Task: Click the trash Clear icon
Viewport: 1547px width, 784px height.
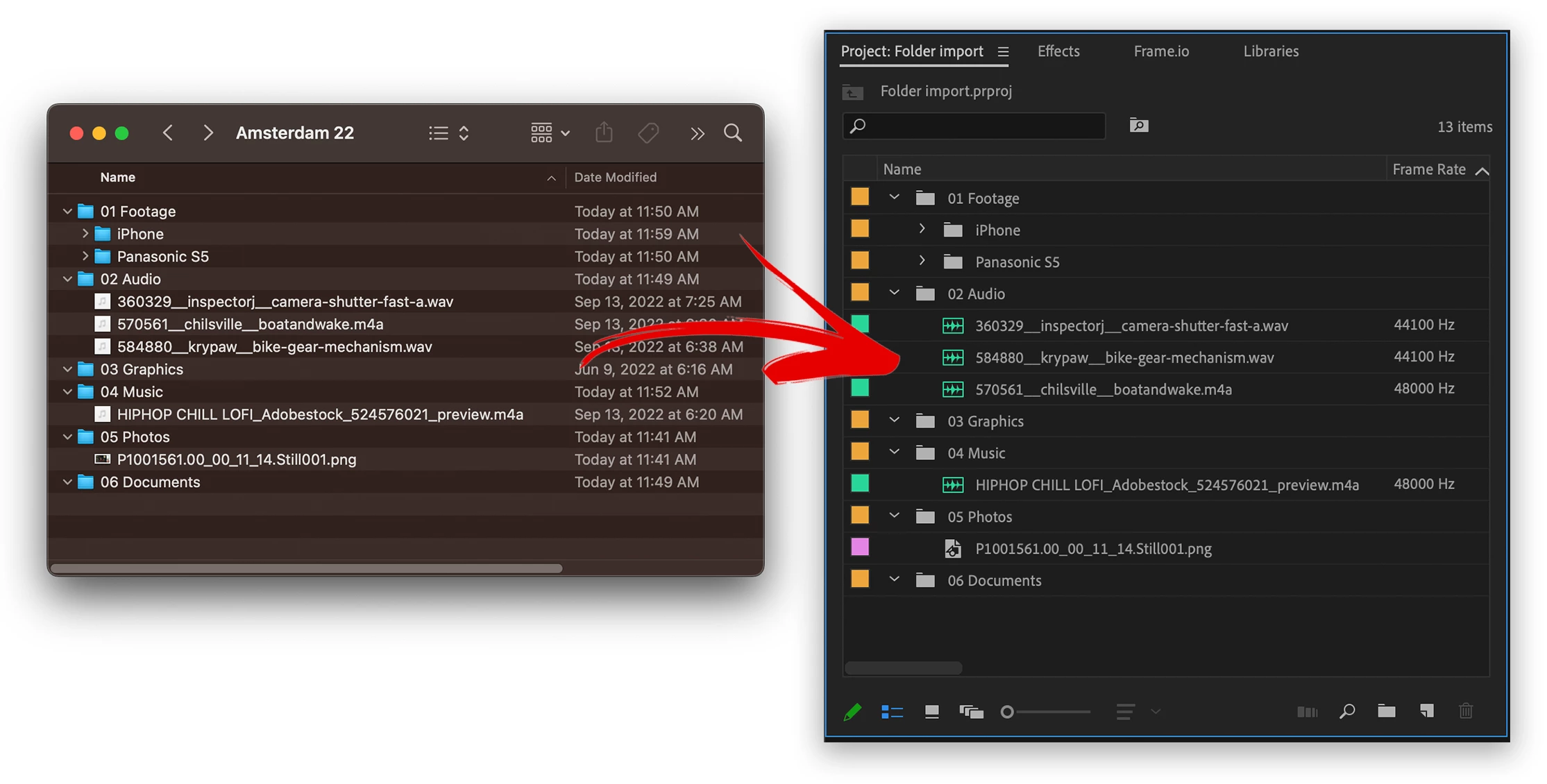Action: click(x=1466, y=711)
